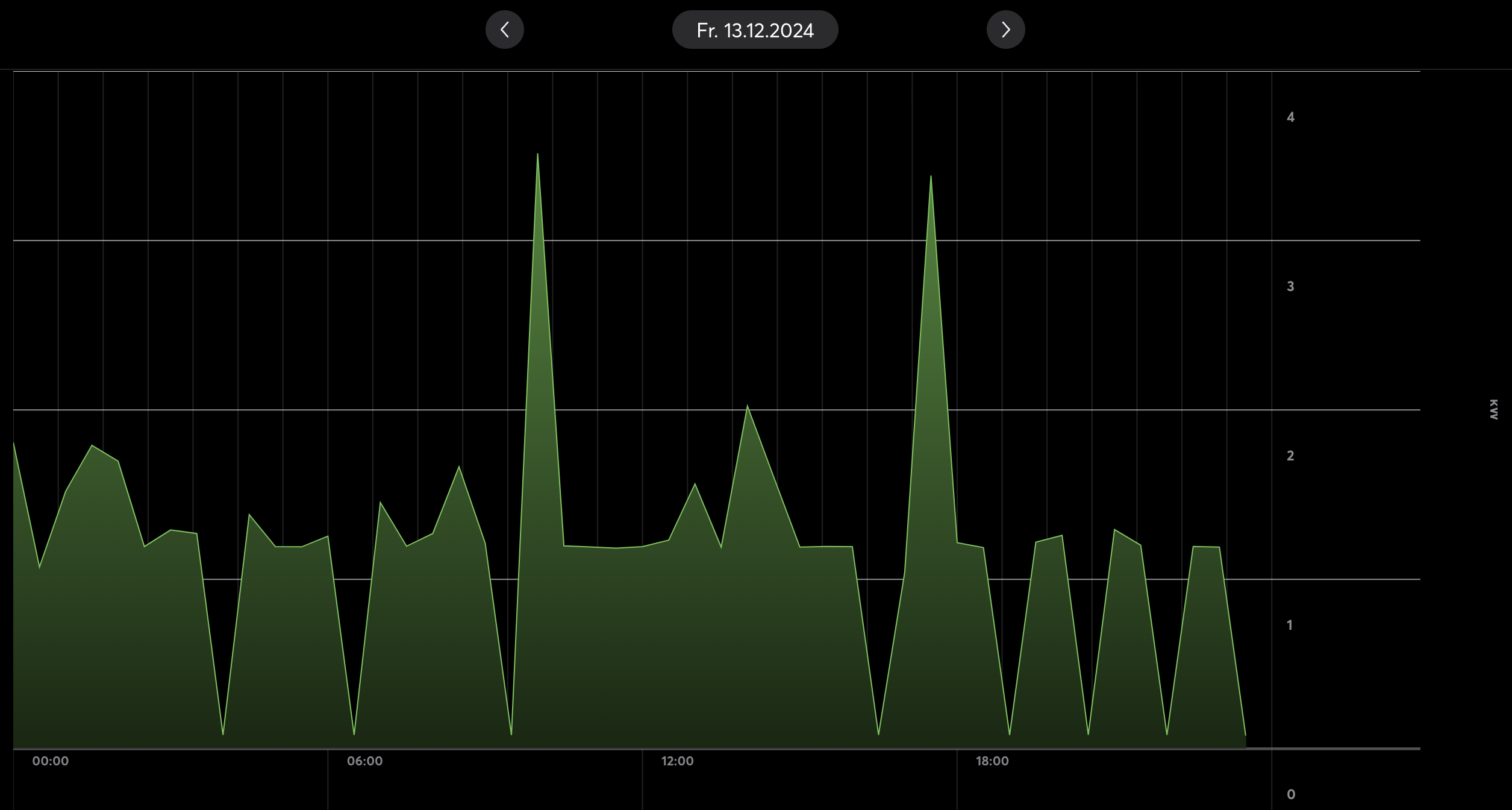Click the curve's starting point at the left edge
This screenshot has height=810, width=1512.
click(x=14, y=444)
